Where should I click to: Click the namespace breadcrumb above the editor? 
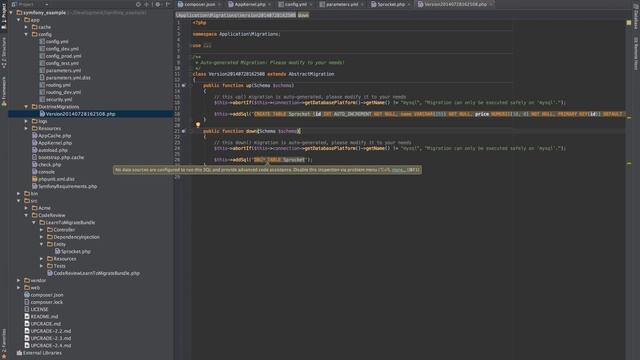click(x=236, y=15)
